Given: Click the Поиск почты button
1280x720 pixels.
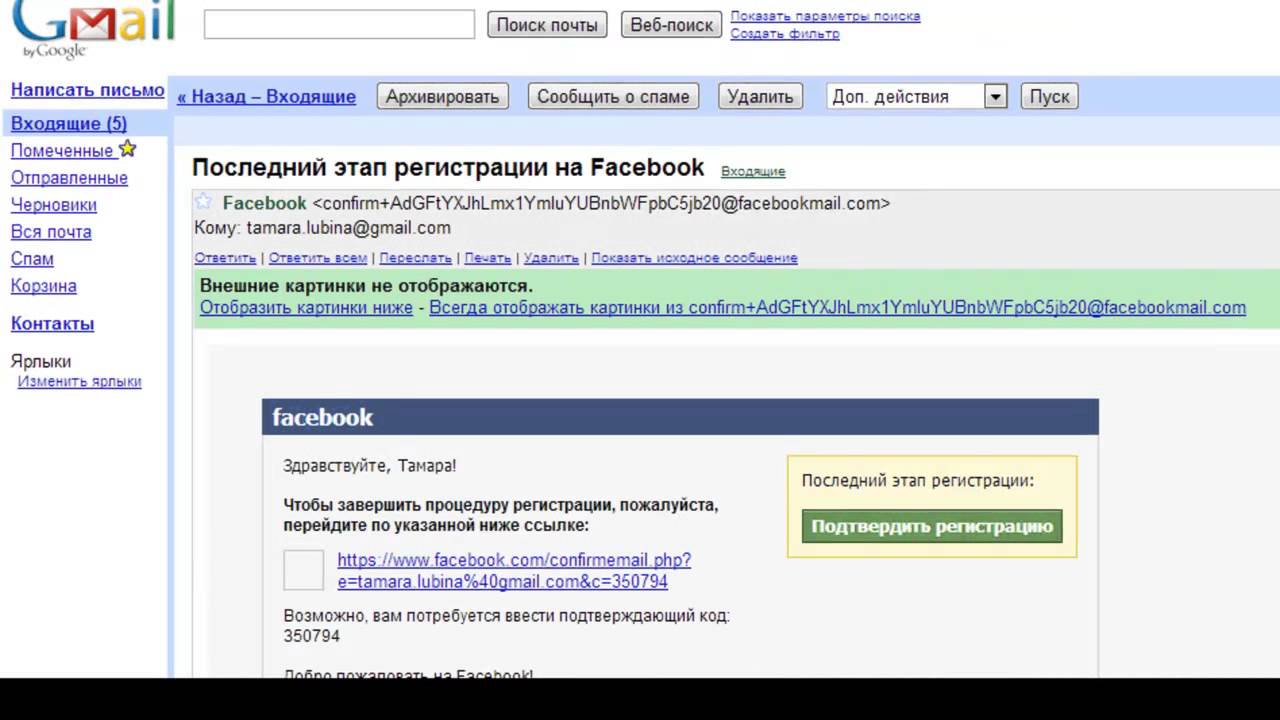Looking at the screenshot, I should [x=547, y=25].
